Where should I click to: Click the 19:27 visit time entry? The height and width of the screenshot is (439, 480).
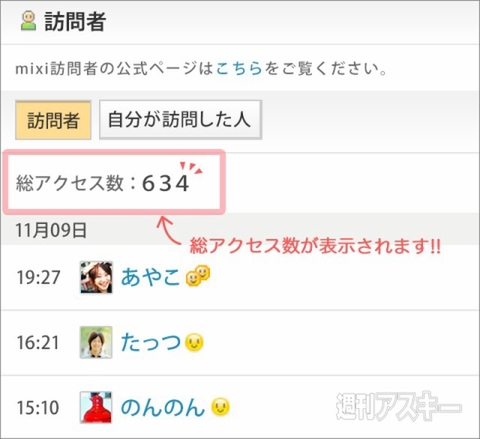38,277
